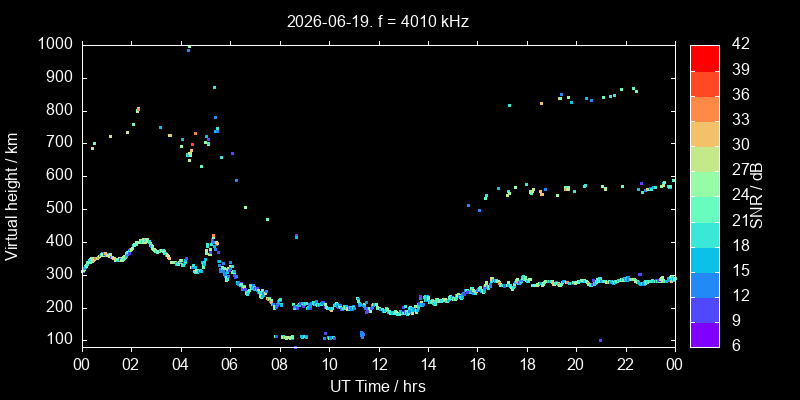Click the trace peak near 400 km at 02:30

click(144, 240)
